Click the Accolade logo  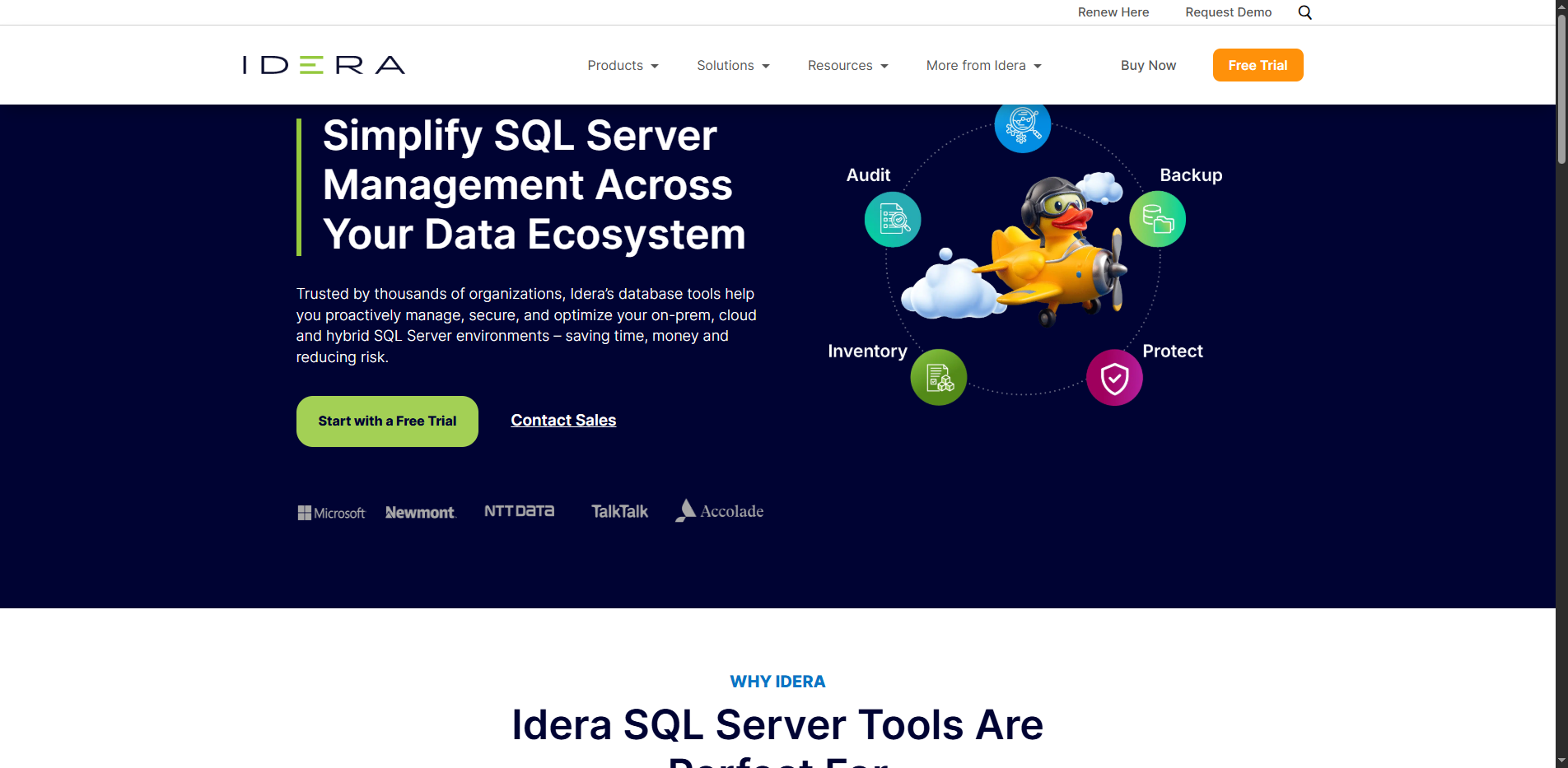(x=720, y=510)
